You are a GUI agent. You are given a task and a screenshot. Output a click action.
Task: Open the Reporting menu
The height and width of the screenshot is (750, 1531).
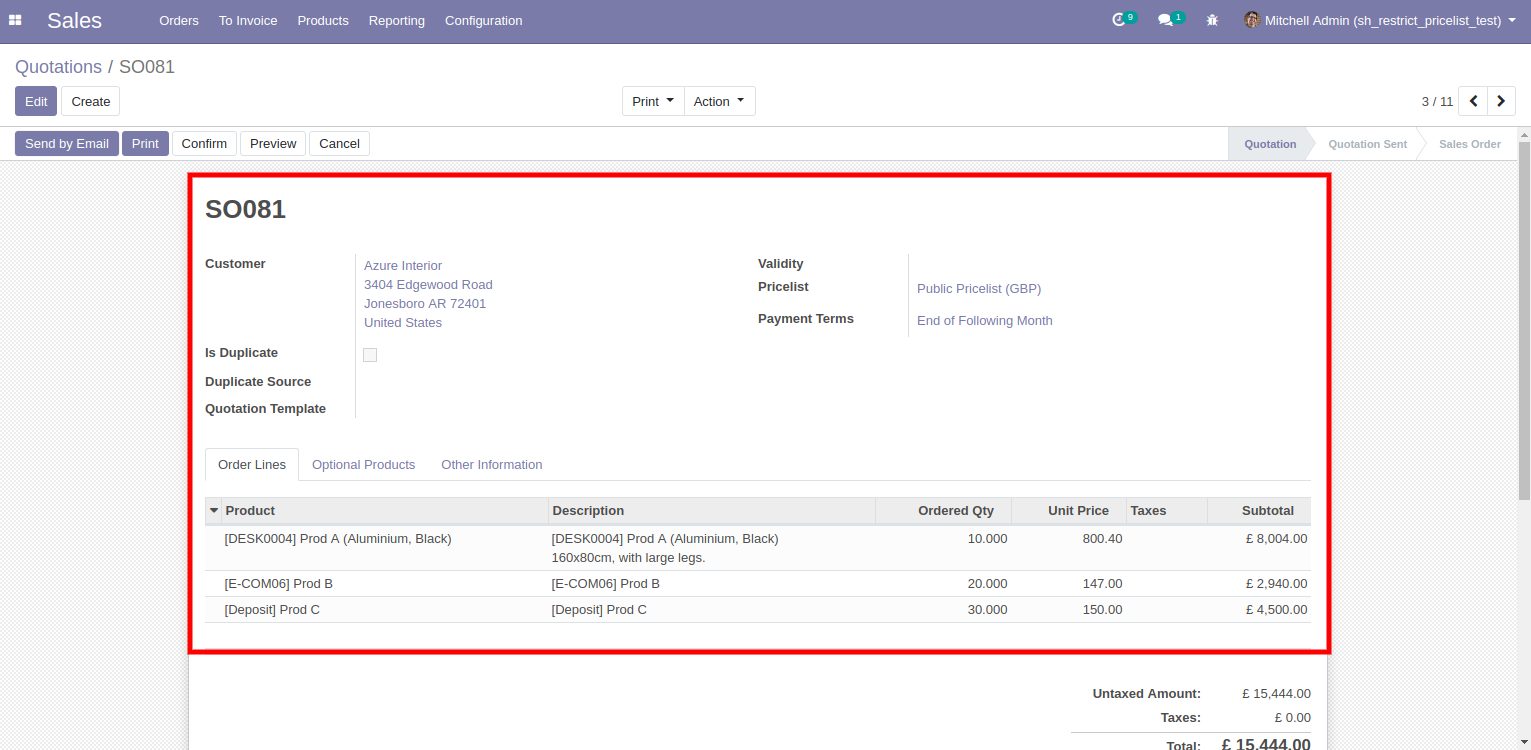396,20
